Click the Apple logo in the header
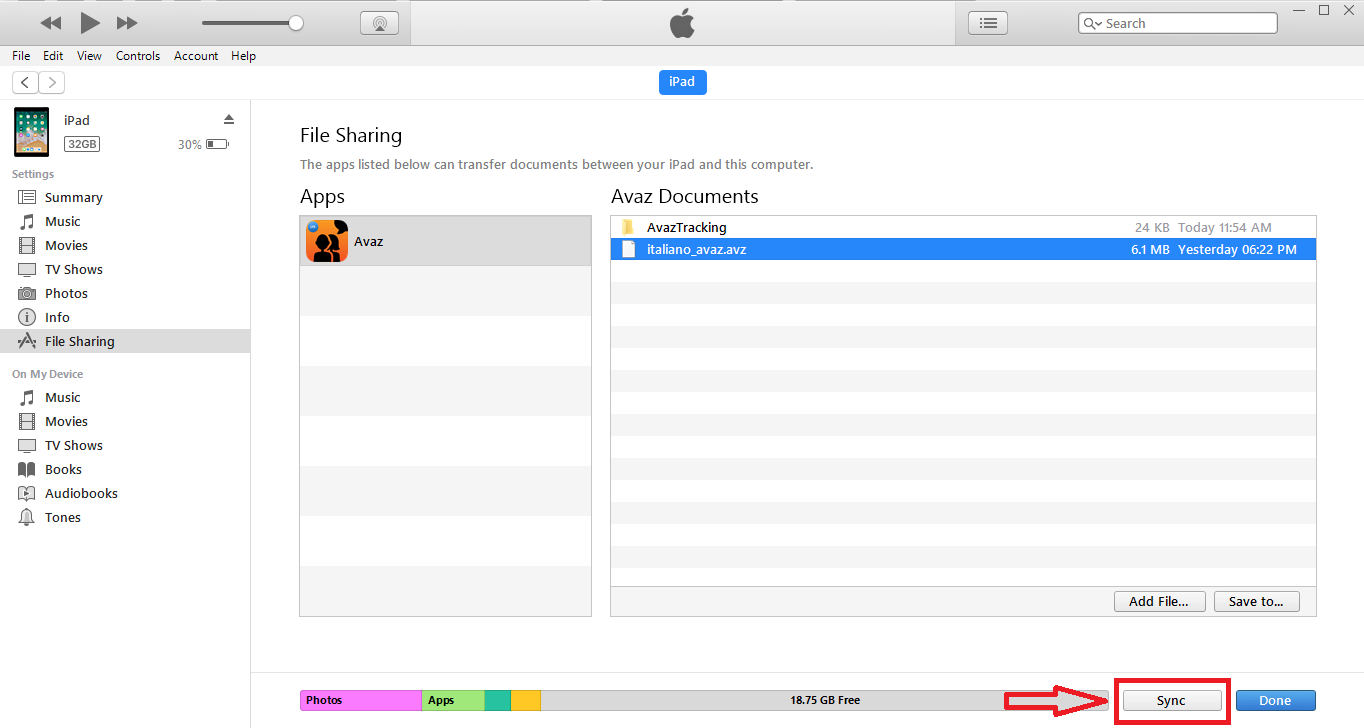The height and width of the screenshot is (728, 1364). coord(682,23)
